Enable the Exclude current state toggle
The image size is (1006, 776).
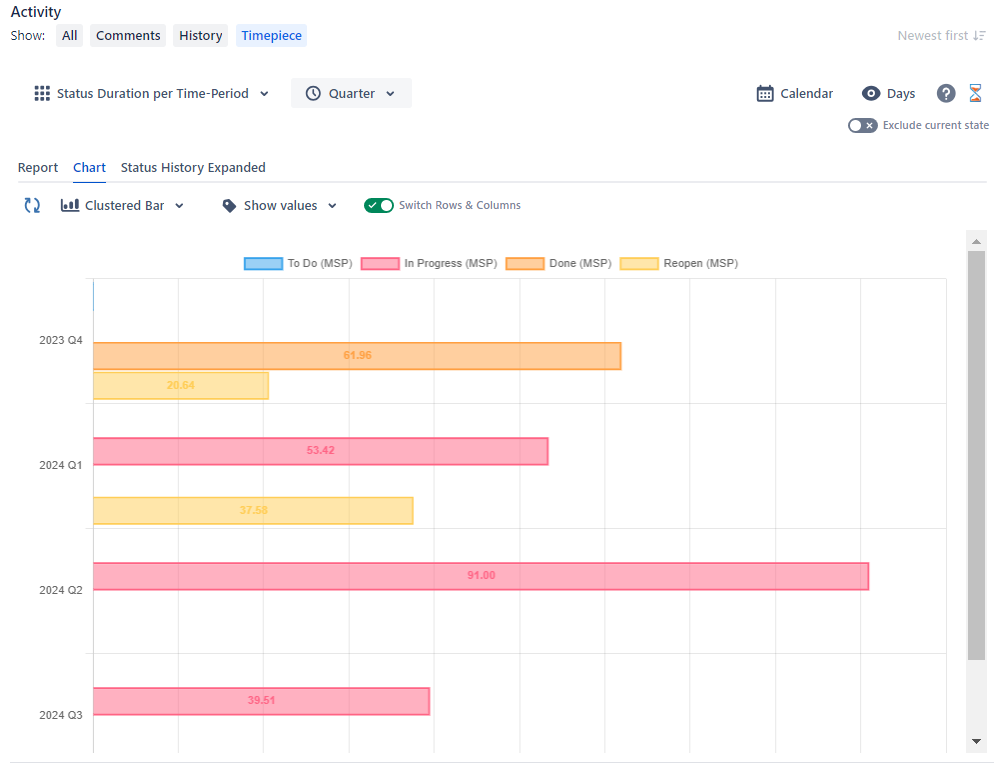pyautogui.click(x=862, y=125)
